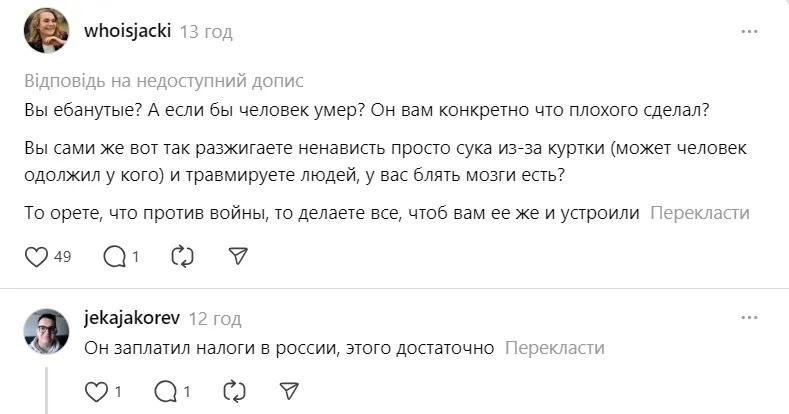Click the 49 likes count
The width and height of the screenshot is (789, 414).
[x=62, y=257]
